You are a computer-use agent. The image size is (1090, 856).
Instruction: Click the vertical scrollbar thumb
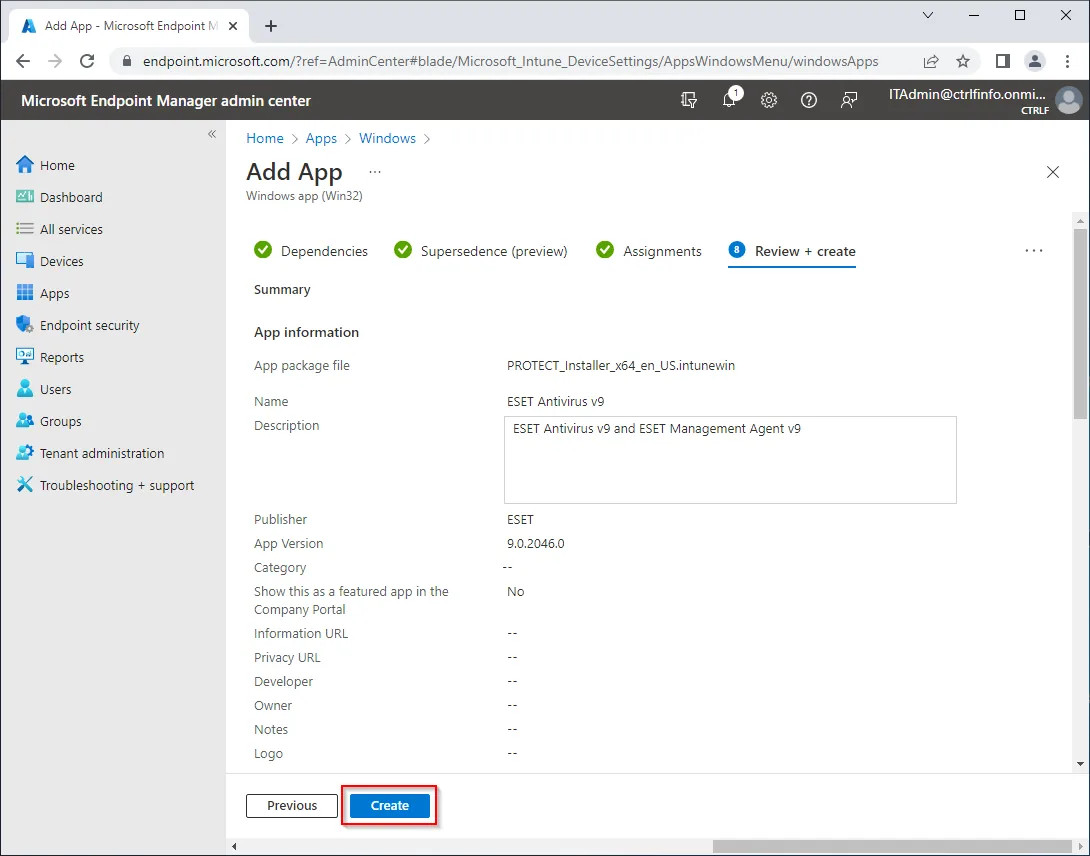click(1080, 323)
